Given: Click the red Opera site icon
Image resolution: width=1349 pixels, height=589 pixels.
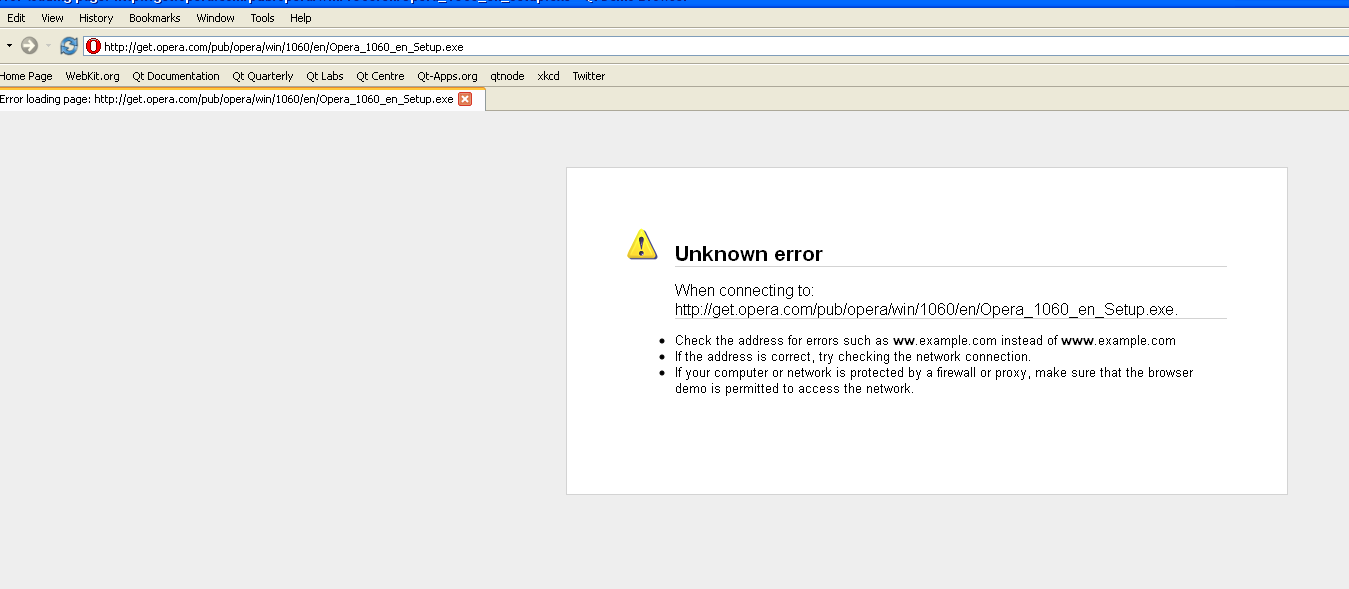Looking at the screenshot, I should click(x=94, y=46).
